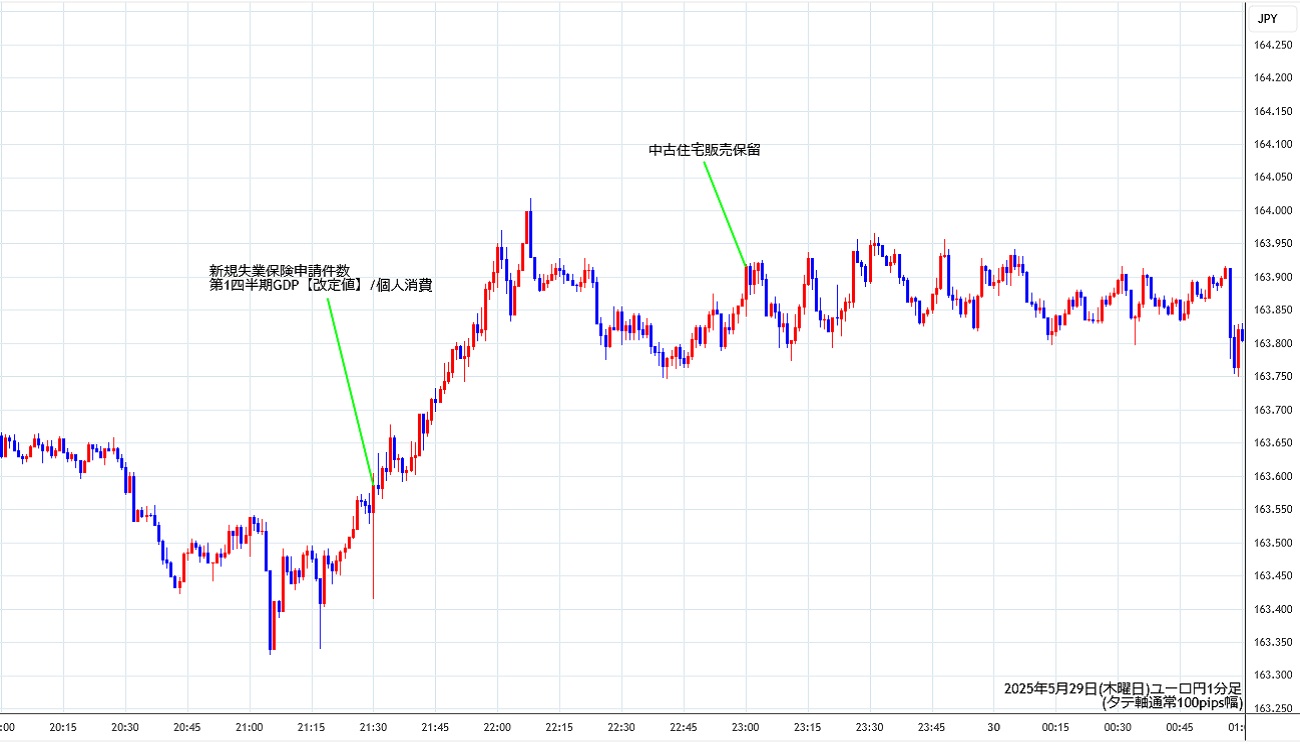Select the 21:00 time axis label
The height and width of the screenshot is (745, 1300).
click(248, 727)
